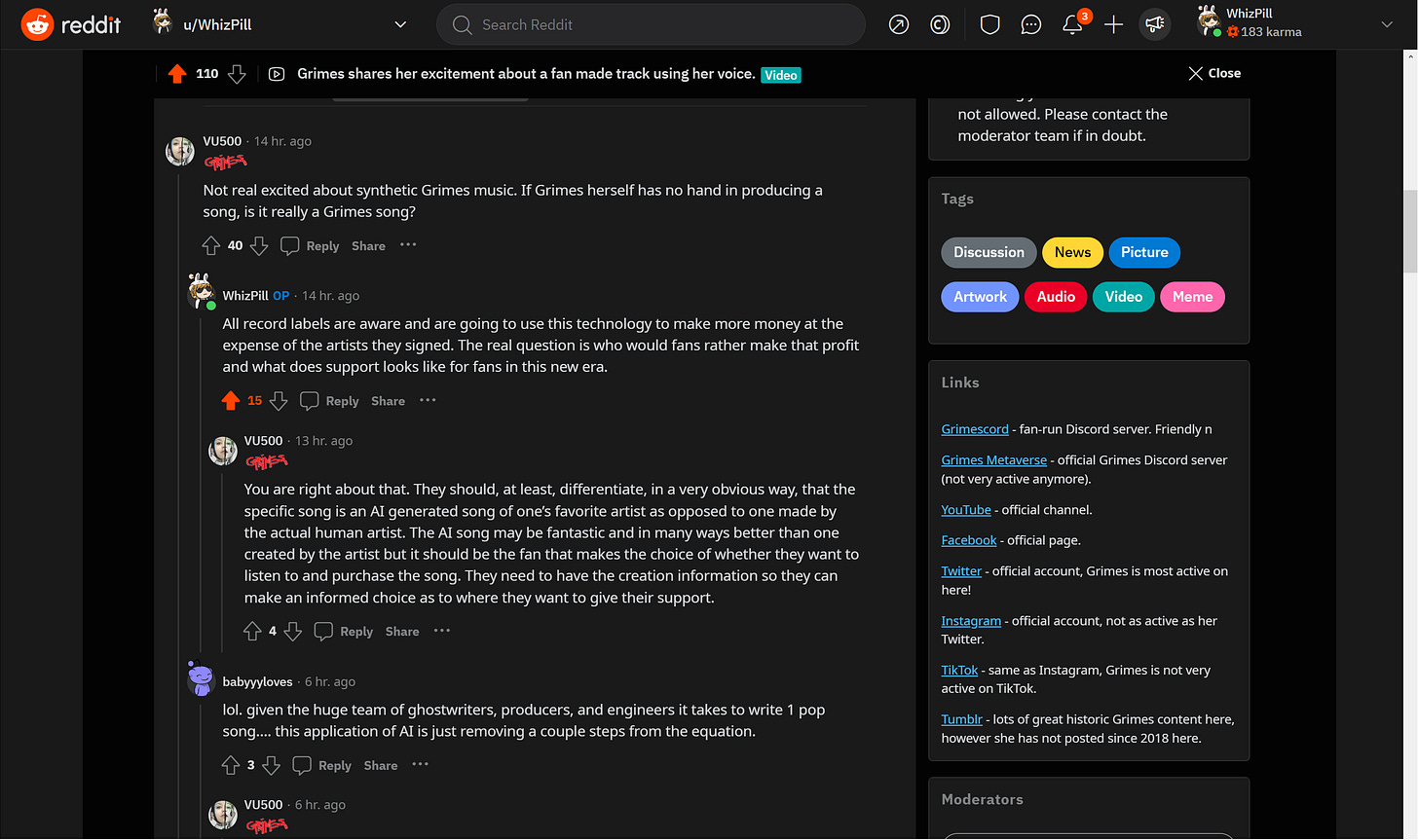Click the page scrollbar thumb
Viewport: 1418px width, 840px height.
click(x=1410, y=231)
